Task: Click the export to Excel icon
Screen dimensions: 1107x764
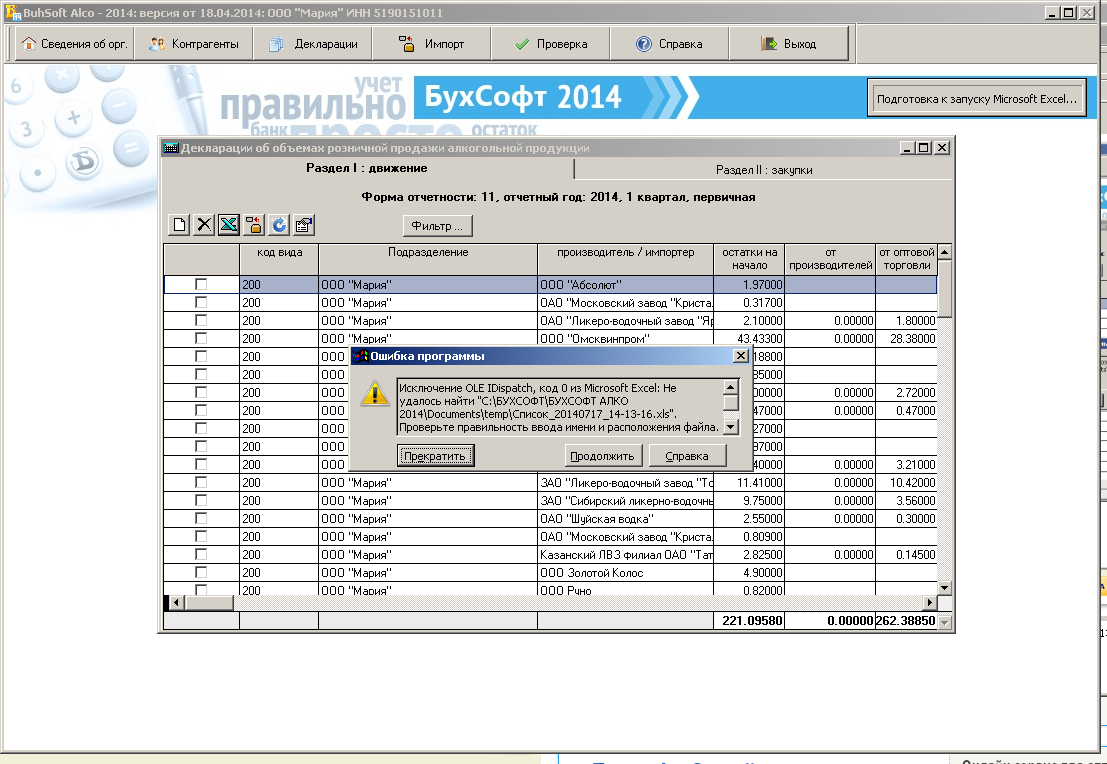Action: [x=229, y=225]
